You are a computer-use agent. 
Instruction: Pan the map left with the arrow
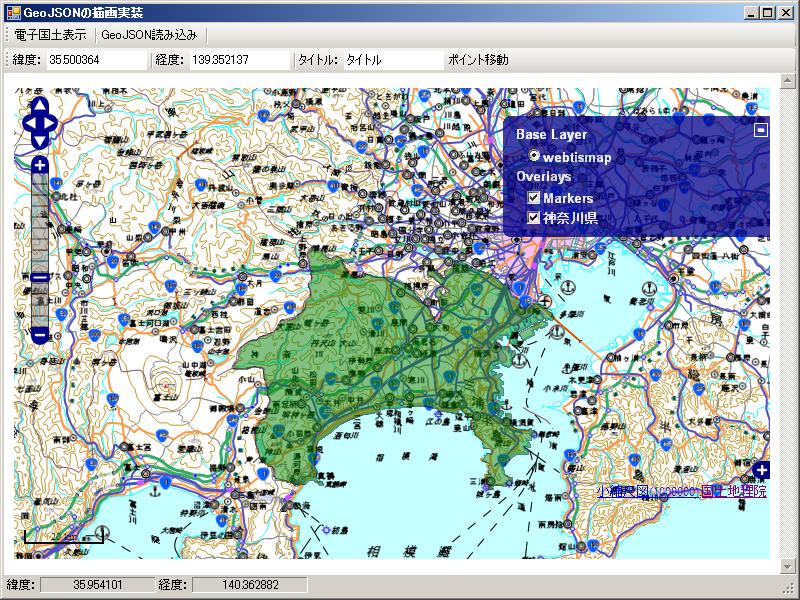click(29, 123)
